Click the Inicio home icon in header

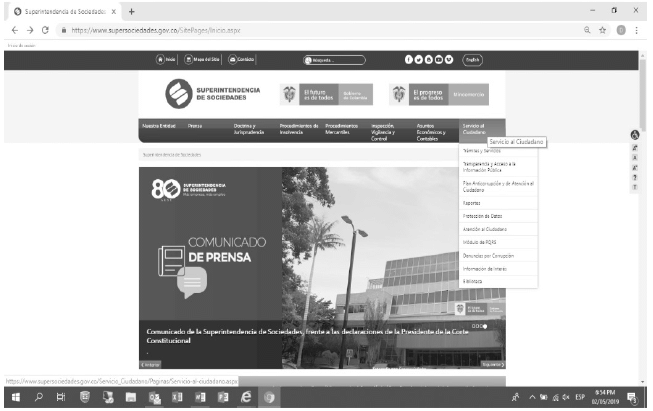pos(168,60)
